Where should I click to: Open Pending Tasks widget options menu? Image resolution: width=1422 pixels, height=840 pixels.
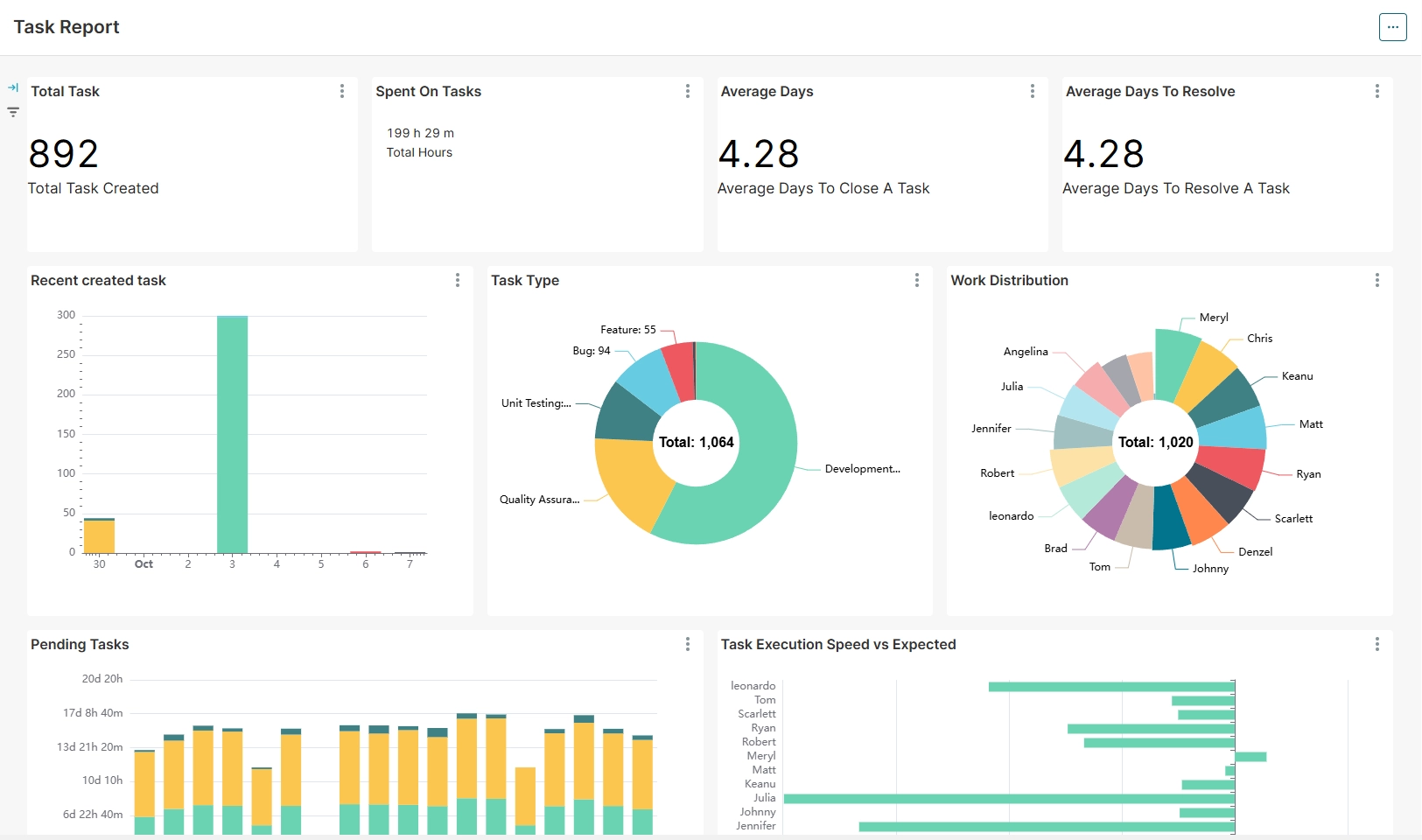click(x=687, y=644)
